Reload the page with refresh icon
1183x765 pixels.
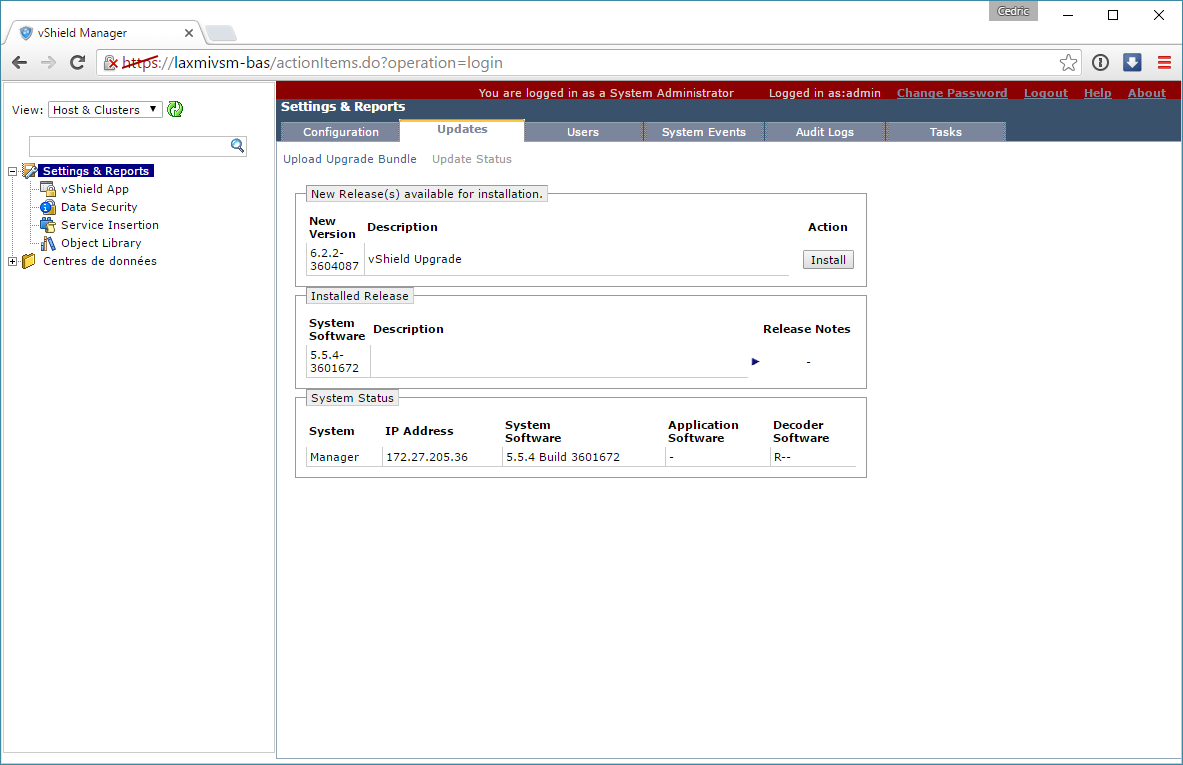(x=77, y=63)
